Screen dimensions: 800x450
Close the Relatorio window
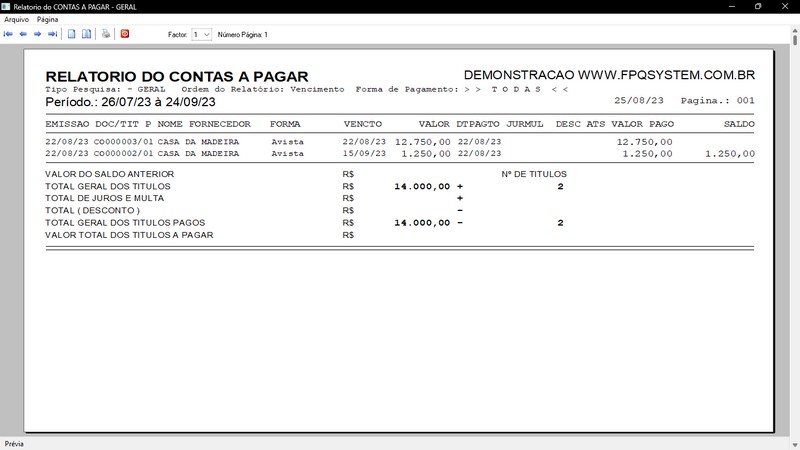[x=785, y=7]
